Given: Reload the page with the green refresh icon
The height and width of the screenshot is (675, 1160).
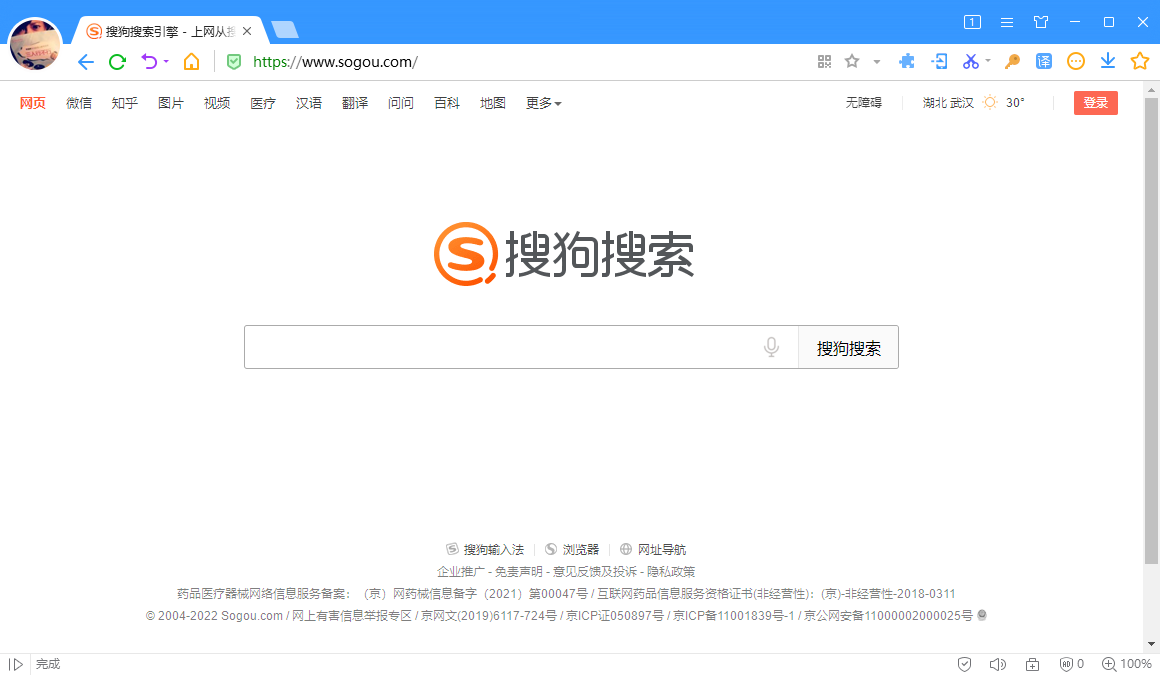Looking at the screenshot, I should tap(118, 62).
